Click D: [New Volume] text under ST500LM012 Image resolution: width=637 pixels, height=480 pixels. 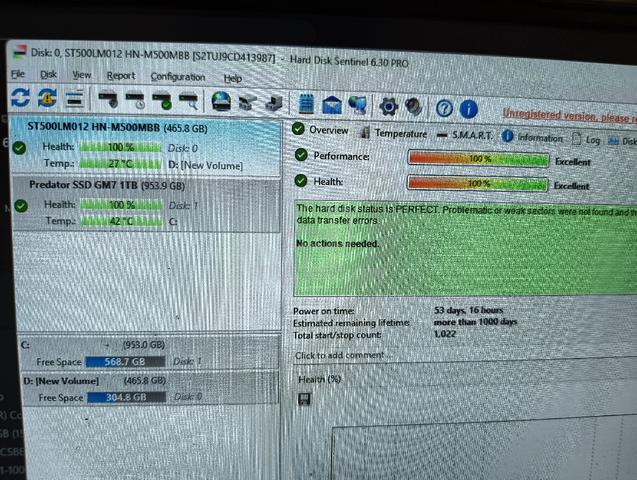point(205,165)
